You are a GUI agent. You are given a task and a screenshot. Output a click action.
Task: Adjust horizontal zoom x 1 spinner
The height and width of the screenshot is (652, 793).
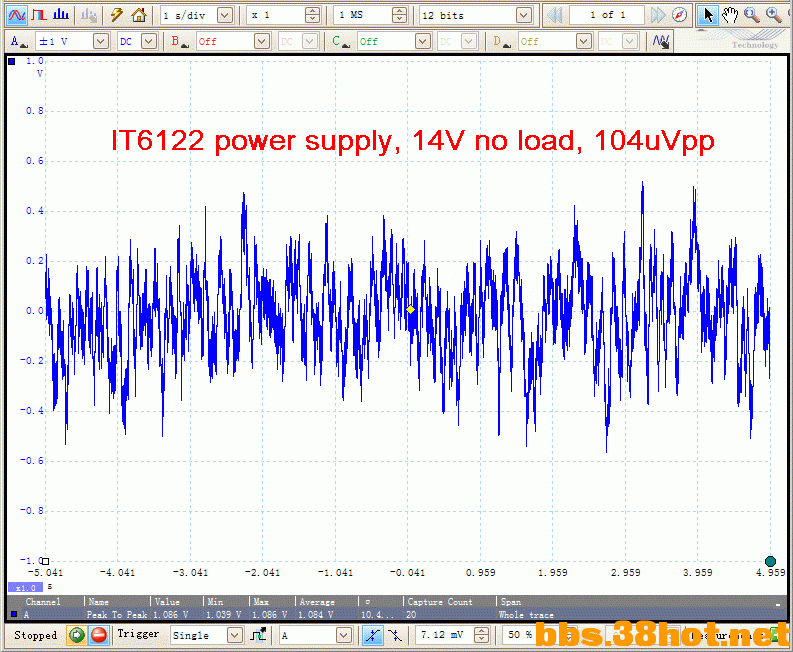[313, 16]
